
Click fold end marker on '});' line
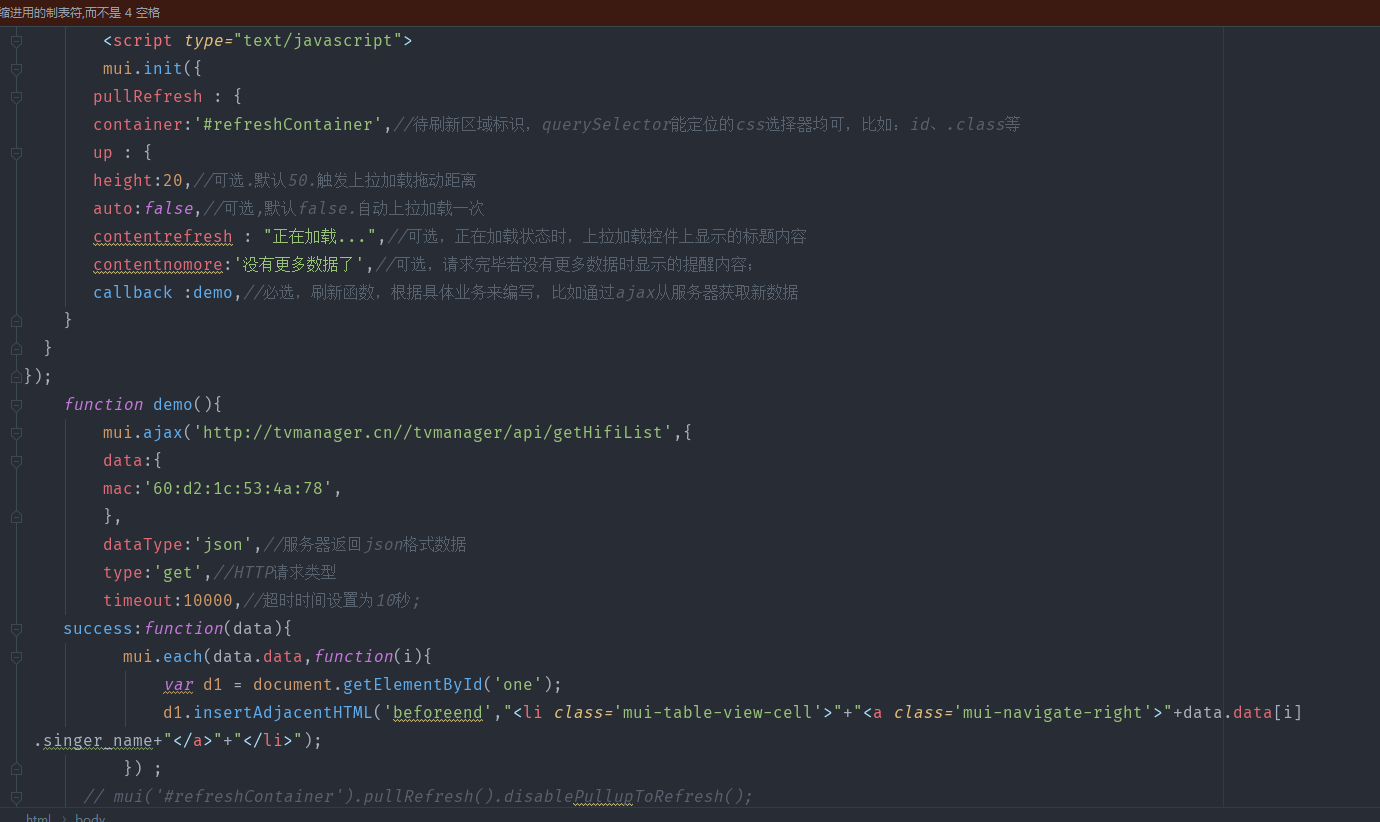[x=16, y=377]
